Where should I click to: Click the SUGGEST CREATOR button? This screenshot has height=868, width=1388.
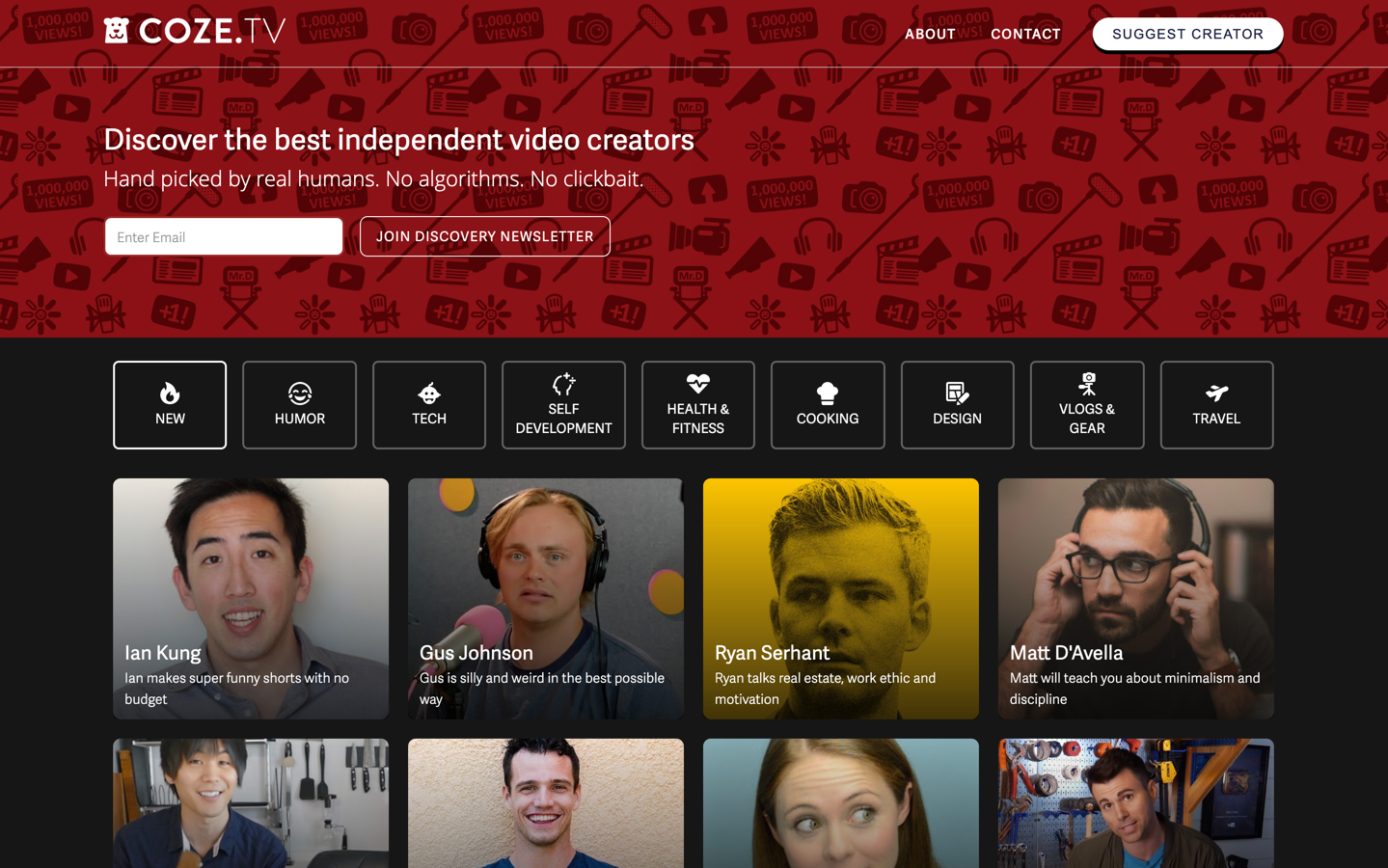[1187, 34]
